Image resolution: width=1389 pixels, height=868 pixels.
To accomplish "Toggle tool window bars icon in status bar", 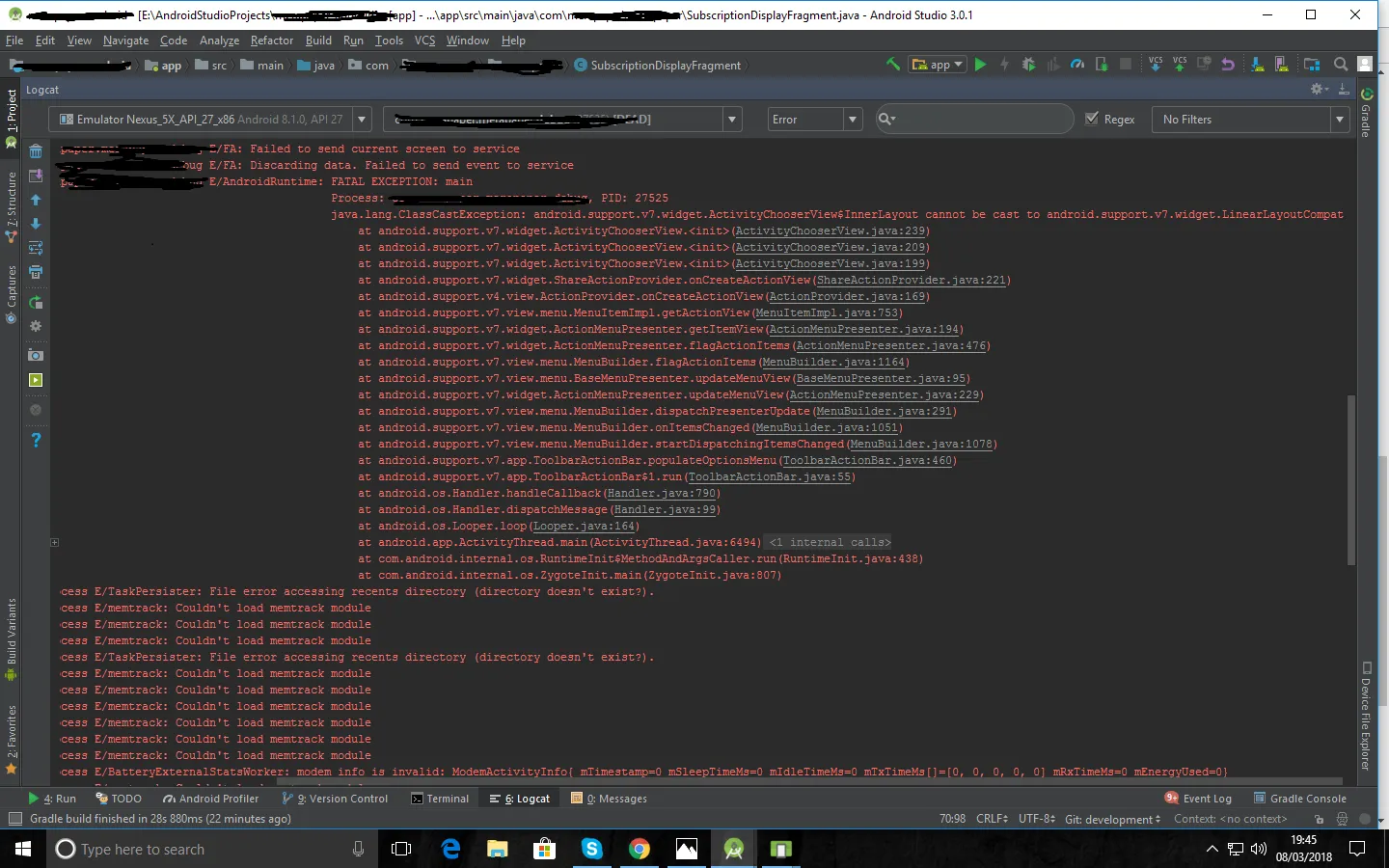I will click(x=14, y=819).
